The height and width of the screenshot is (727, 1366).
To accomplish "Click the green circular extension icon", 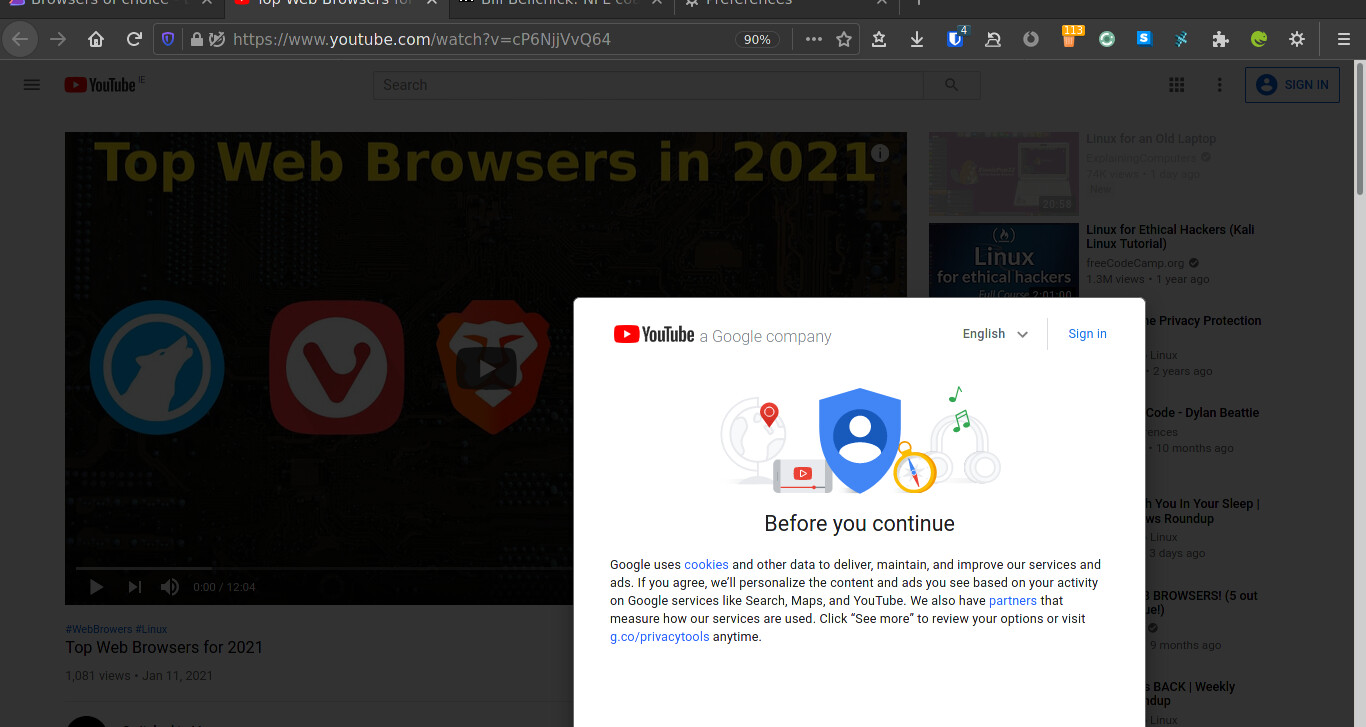I will 1107,40.
